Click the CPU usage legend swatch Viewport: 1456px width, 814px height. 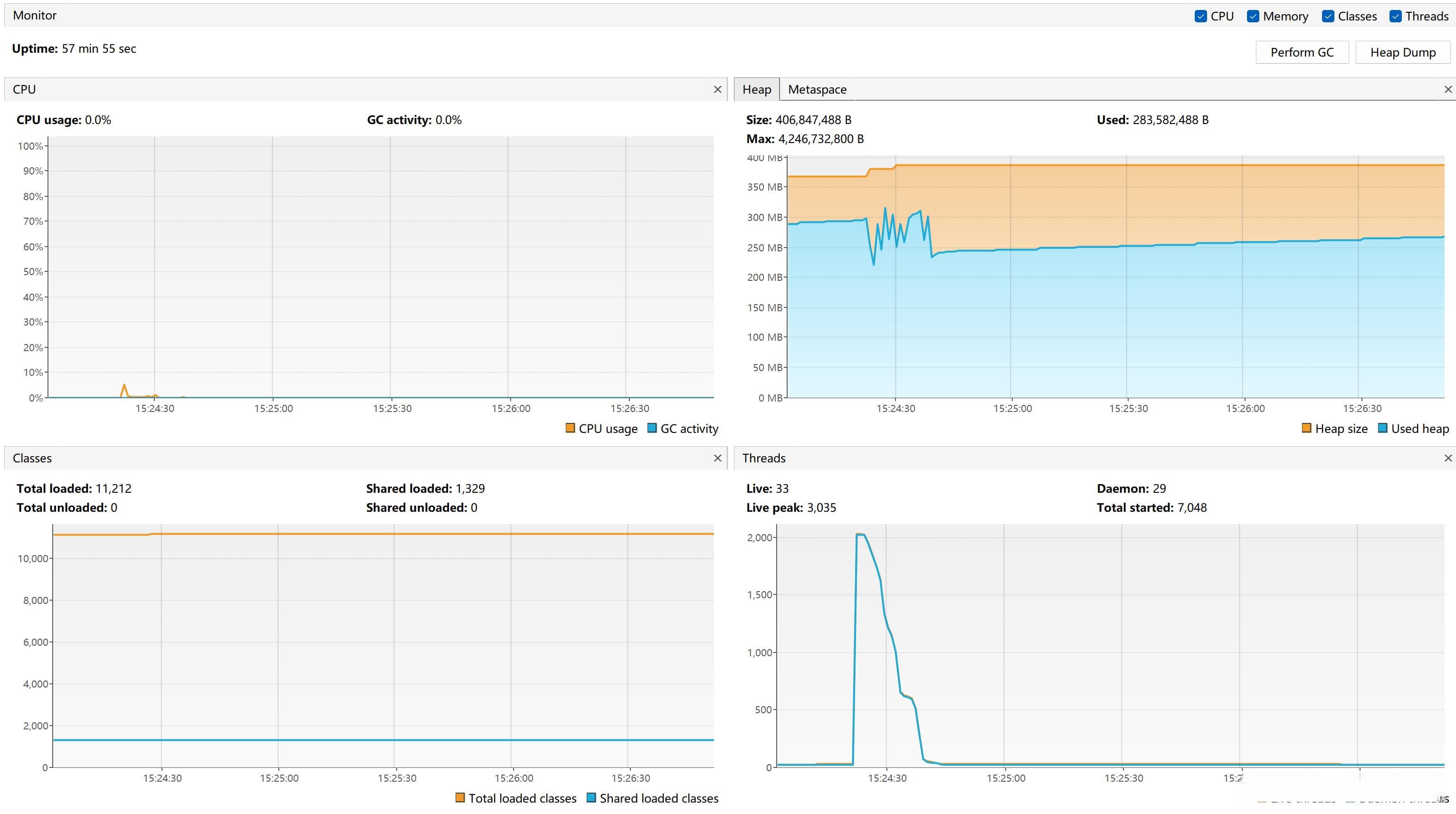571,428
